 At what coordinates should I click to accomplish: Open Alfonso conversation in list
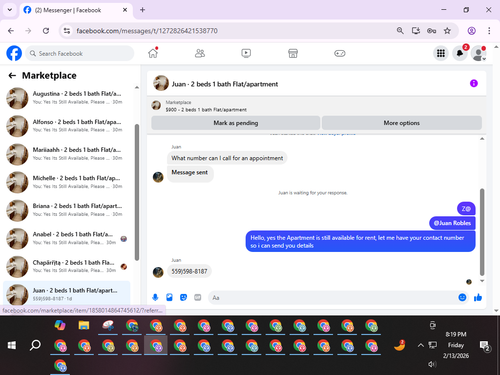point(67,126)
